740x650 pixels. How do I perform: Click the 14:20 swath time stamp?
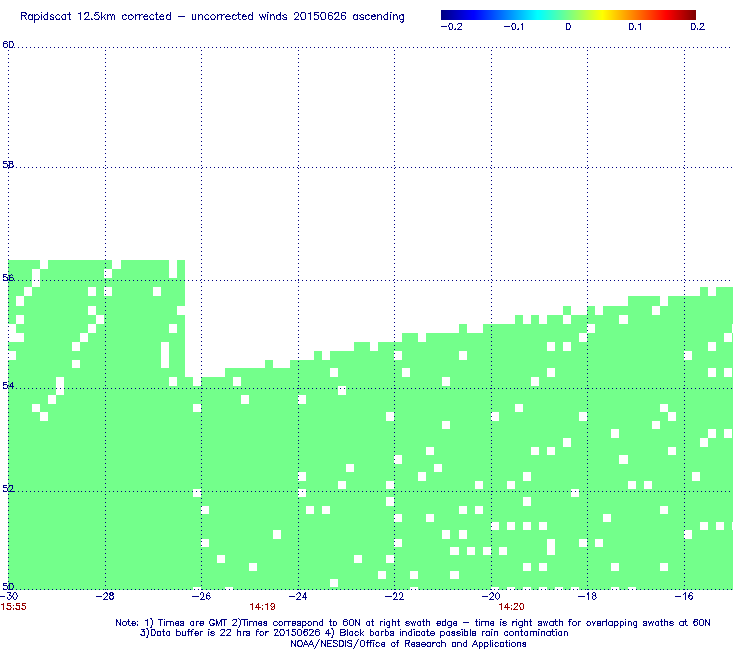[x=511, y=607]
